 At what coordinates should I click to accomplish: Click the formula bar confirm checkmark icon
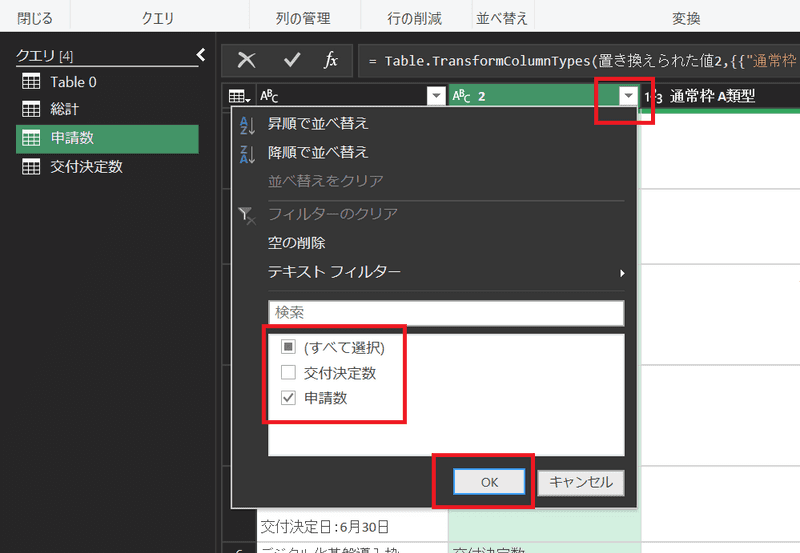point(292,60)
